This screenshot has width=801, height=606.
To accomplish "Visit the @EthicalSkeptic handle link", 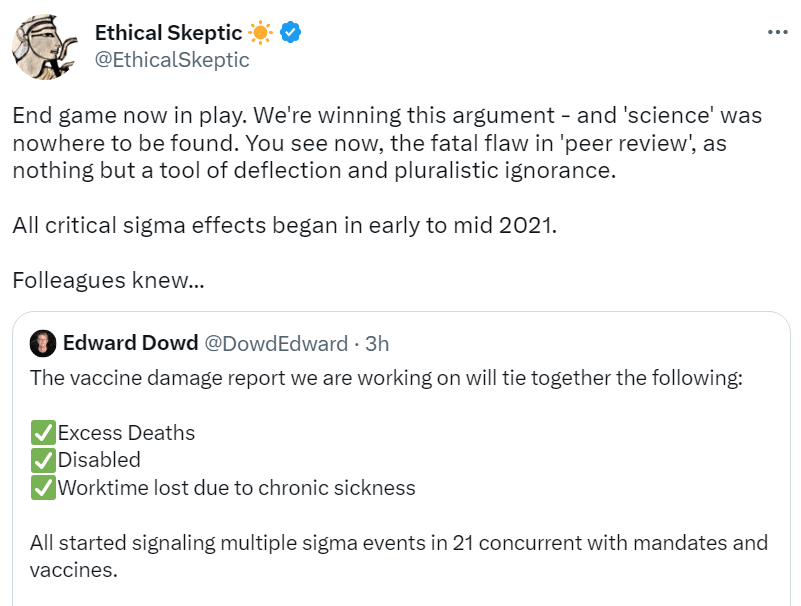I will [x=172, y=60].
